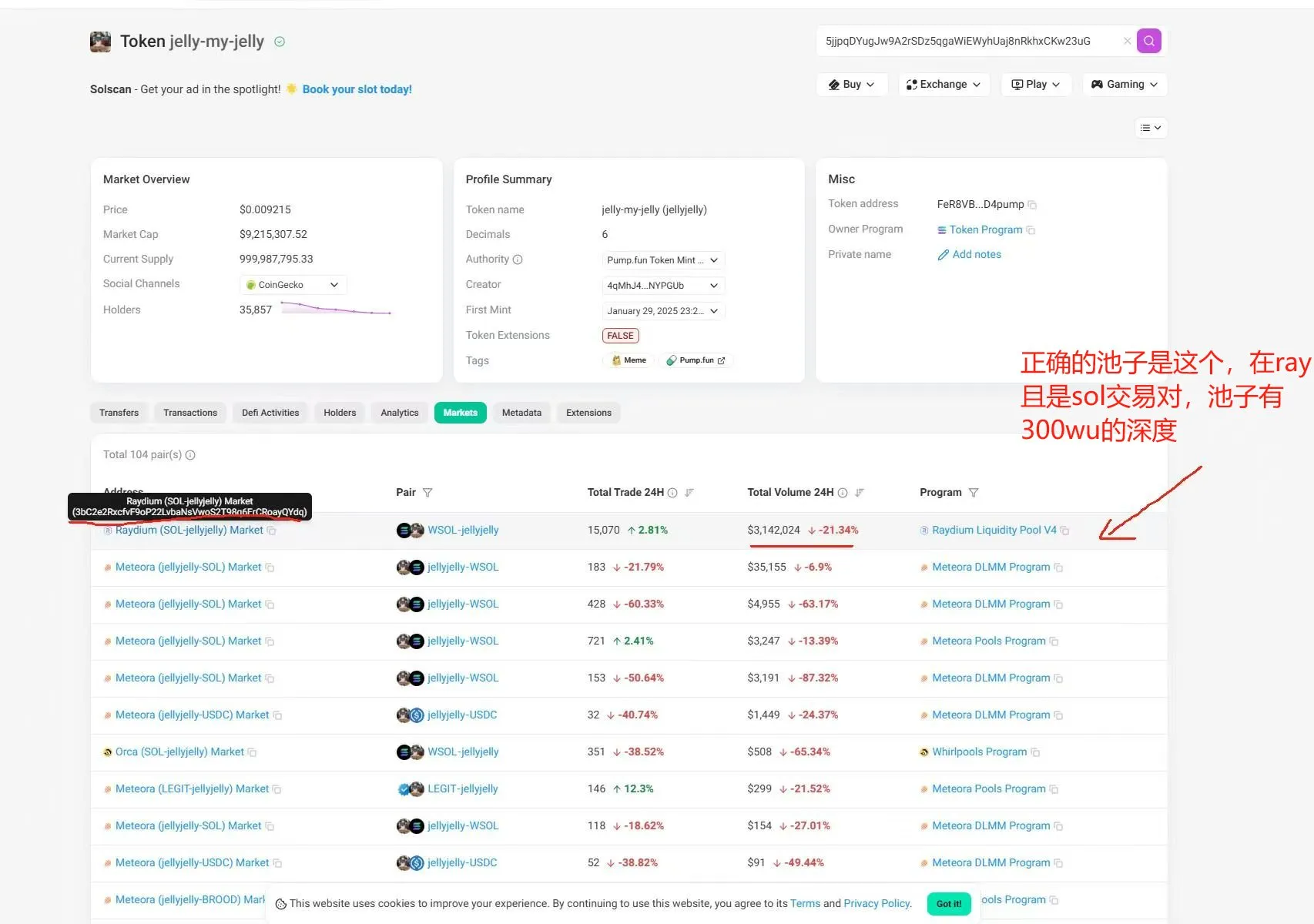1314x924 pixels.
Task: Click the Total Trade 24H info icon
Action: tap(672, 493)
